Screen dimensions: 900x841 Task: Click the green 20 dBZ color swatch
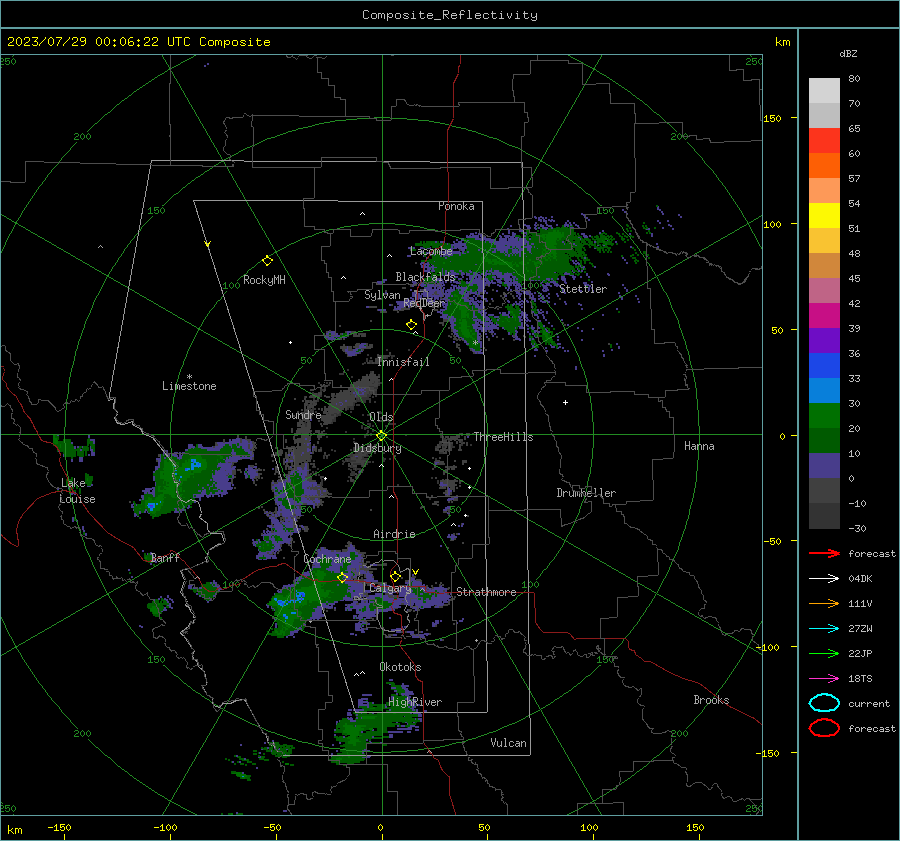coord(824,416)
